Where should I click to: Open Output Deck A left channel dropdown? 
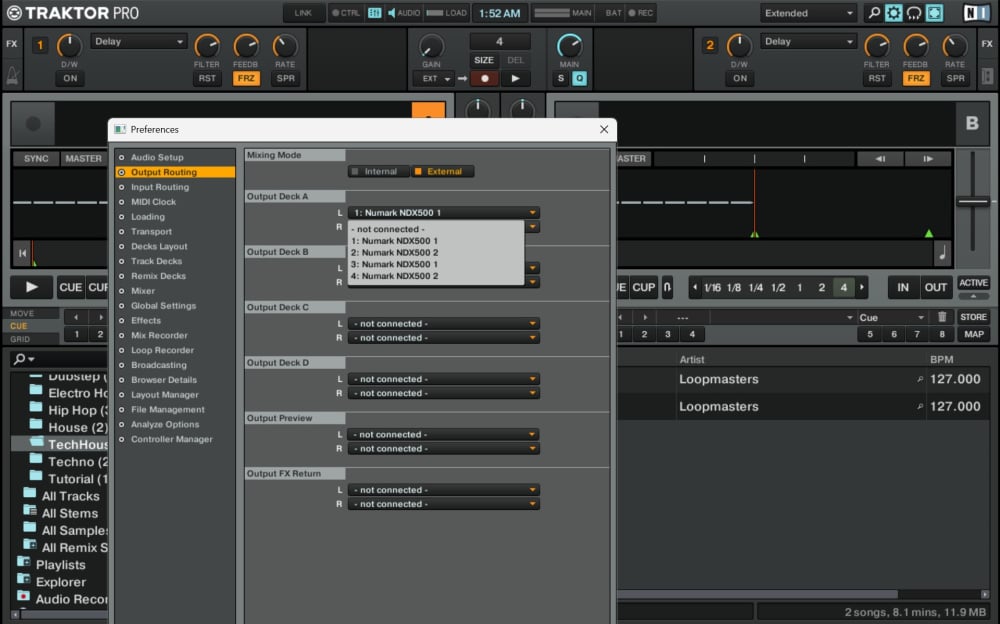click(443, 212)
